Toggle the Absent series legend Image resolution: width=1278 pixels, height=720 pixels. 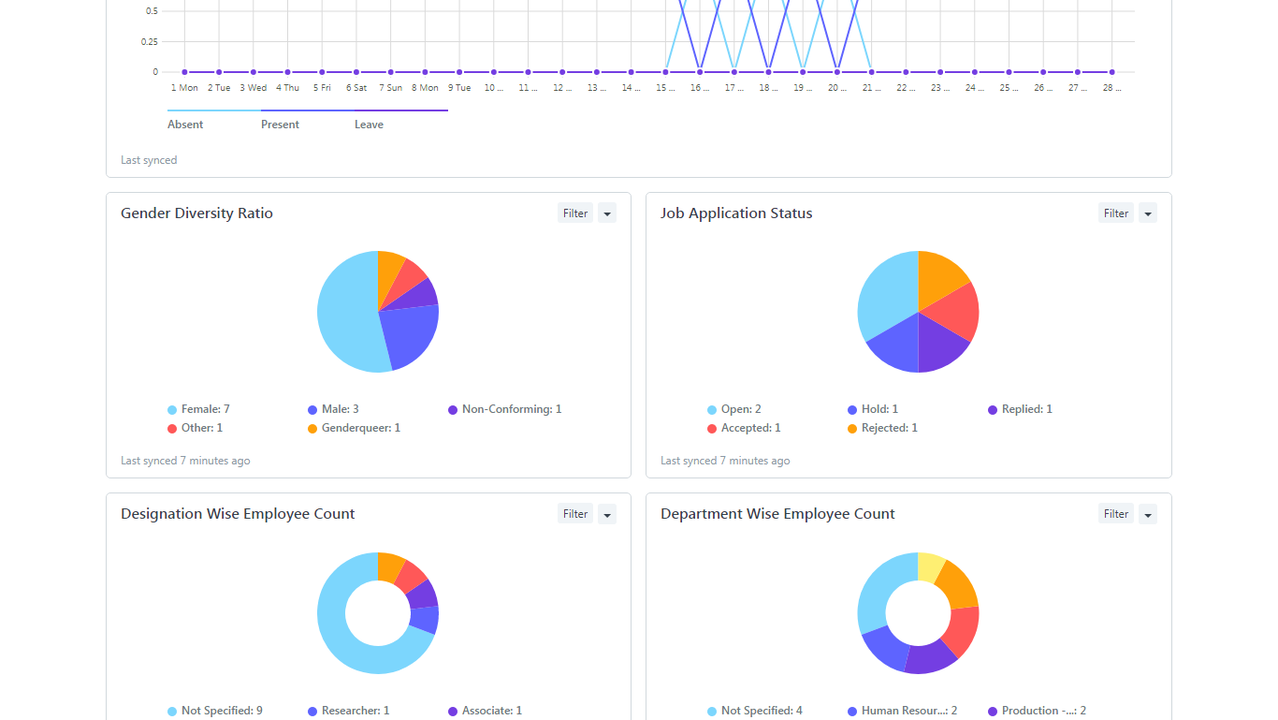click(186, 124)
